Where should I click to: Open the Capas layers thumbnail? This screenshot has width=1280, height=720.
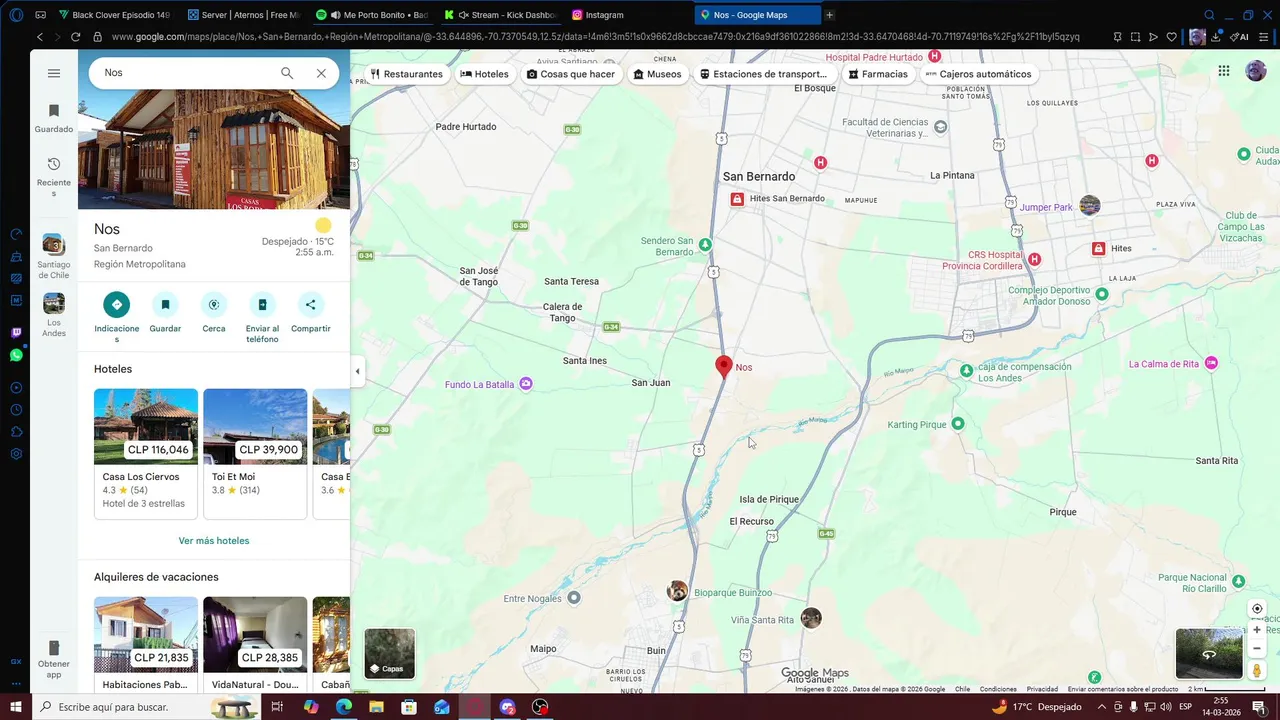coord(389,653)
